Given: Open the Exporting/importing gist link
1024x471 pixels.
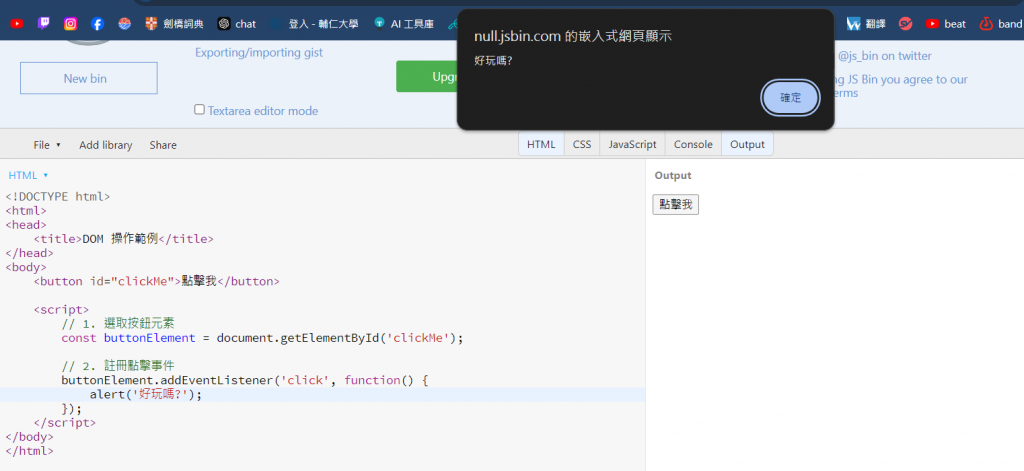Looking at the screenshot, I should 259,52.
